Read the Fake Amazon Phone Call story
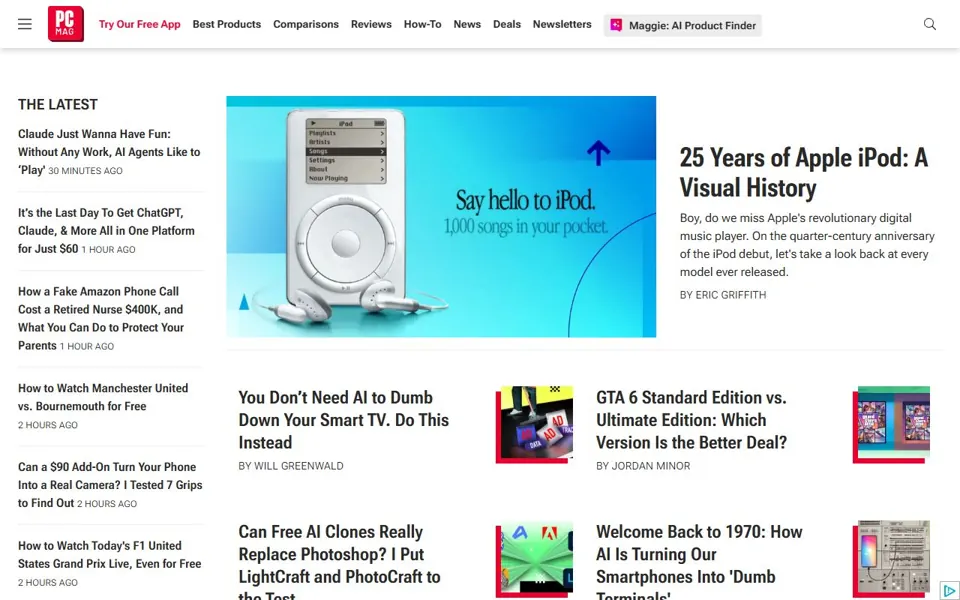The height and width of the screenshot is (600, 960). [x=101, y=318]
